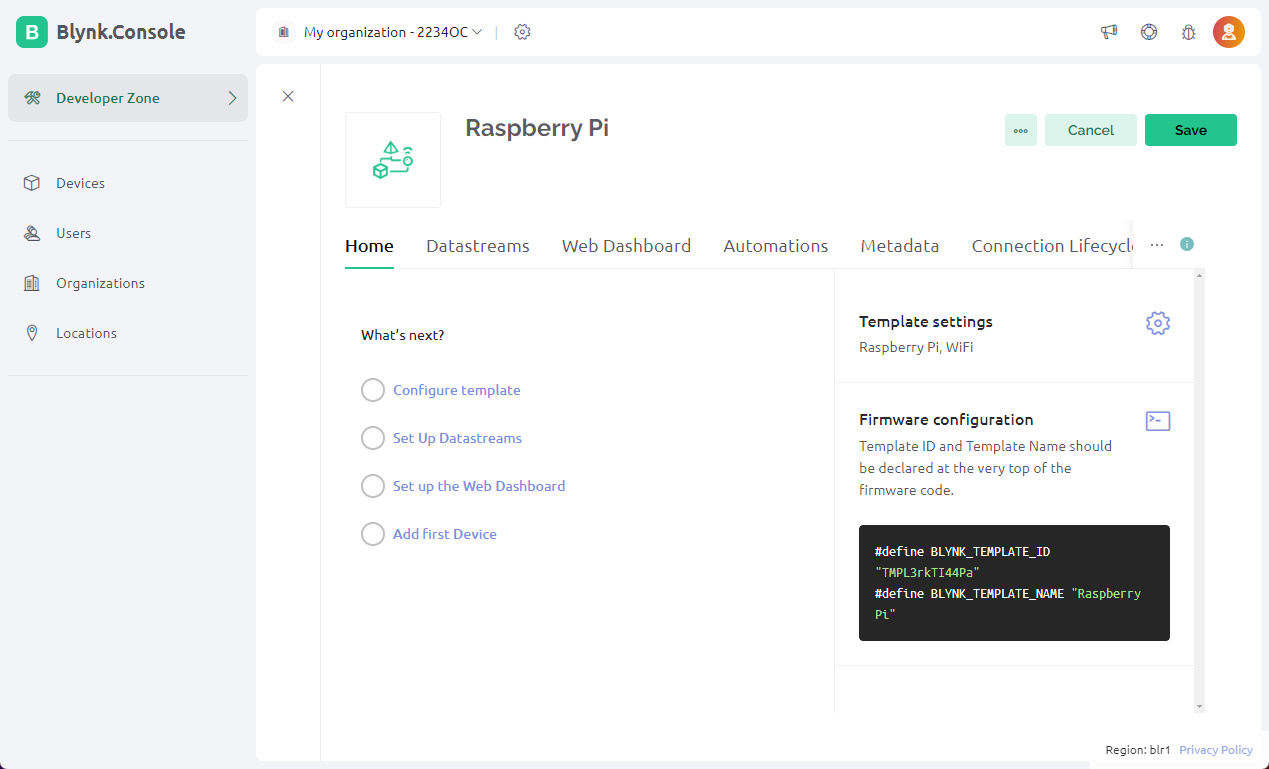Go to Users in sidebar
The width and height of the screenshot is (1269, 769).
click(73, 233)
